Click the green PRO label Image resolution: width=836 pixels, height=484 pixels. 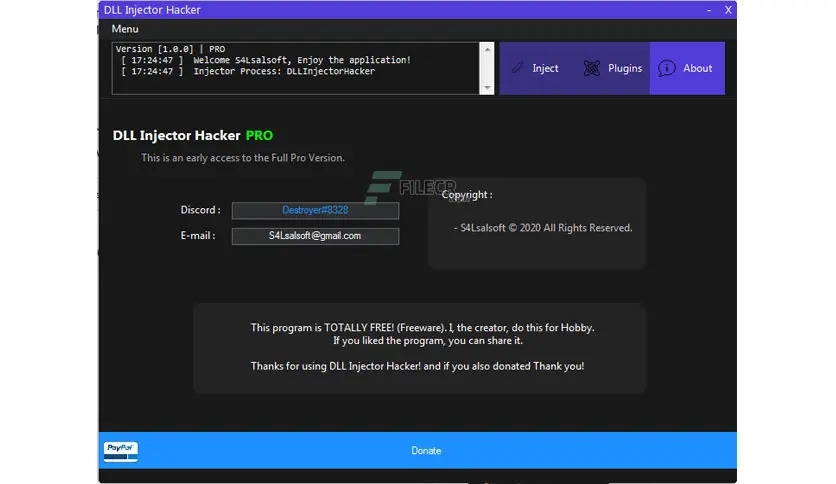[259, 135]
